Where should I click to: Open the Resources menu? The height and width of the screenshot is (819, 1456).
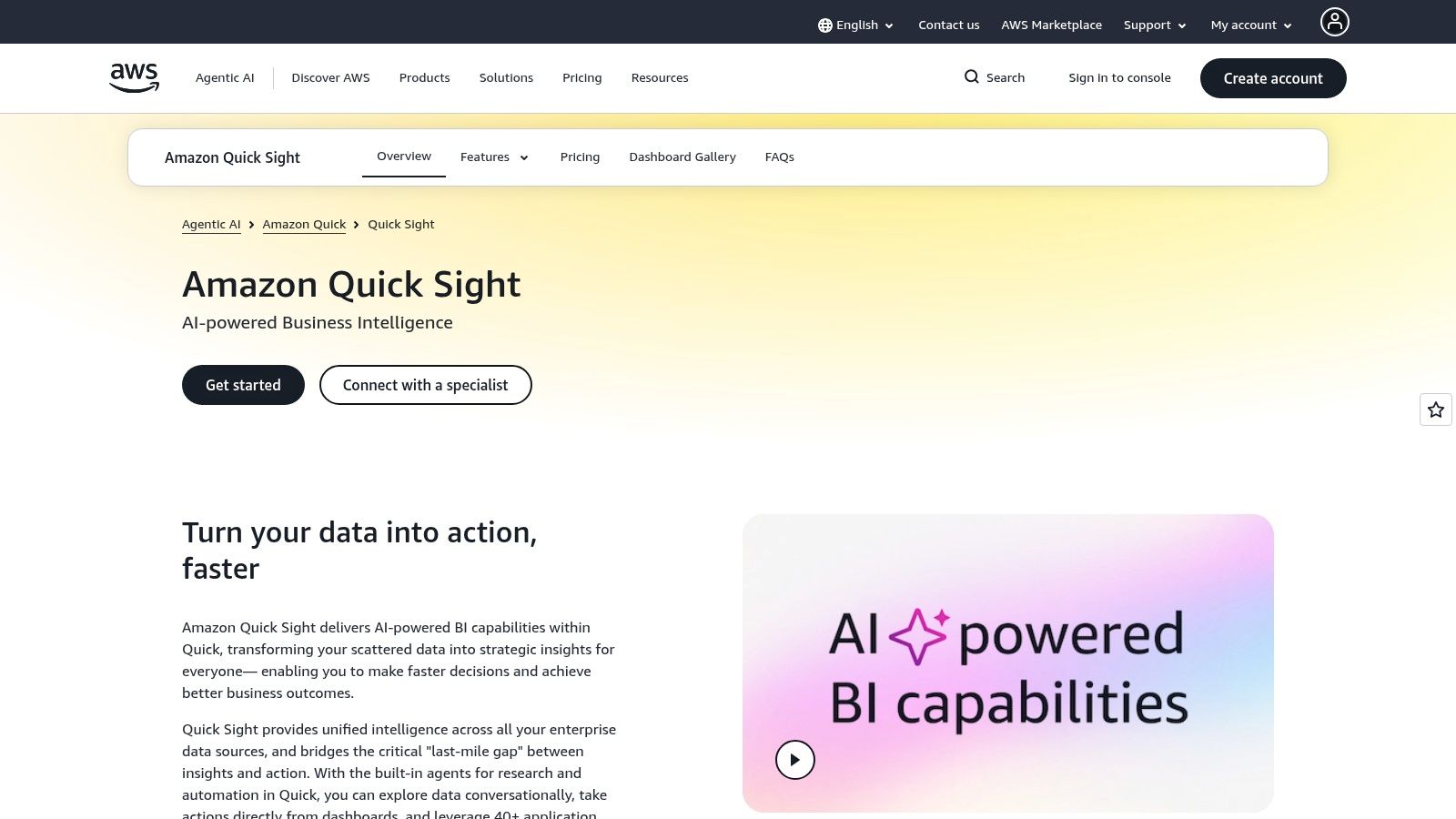tap(660, 78)
